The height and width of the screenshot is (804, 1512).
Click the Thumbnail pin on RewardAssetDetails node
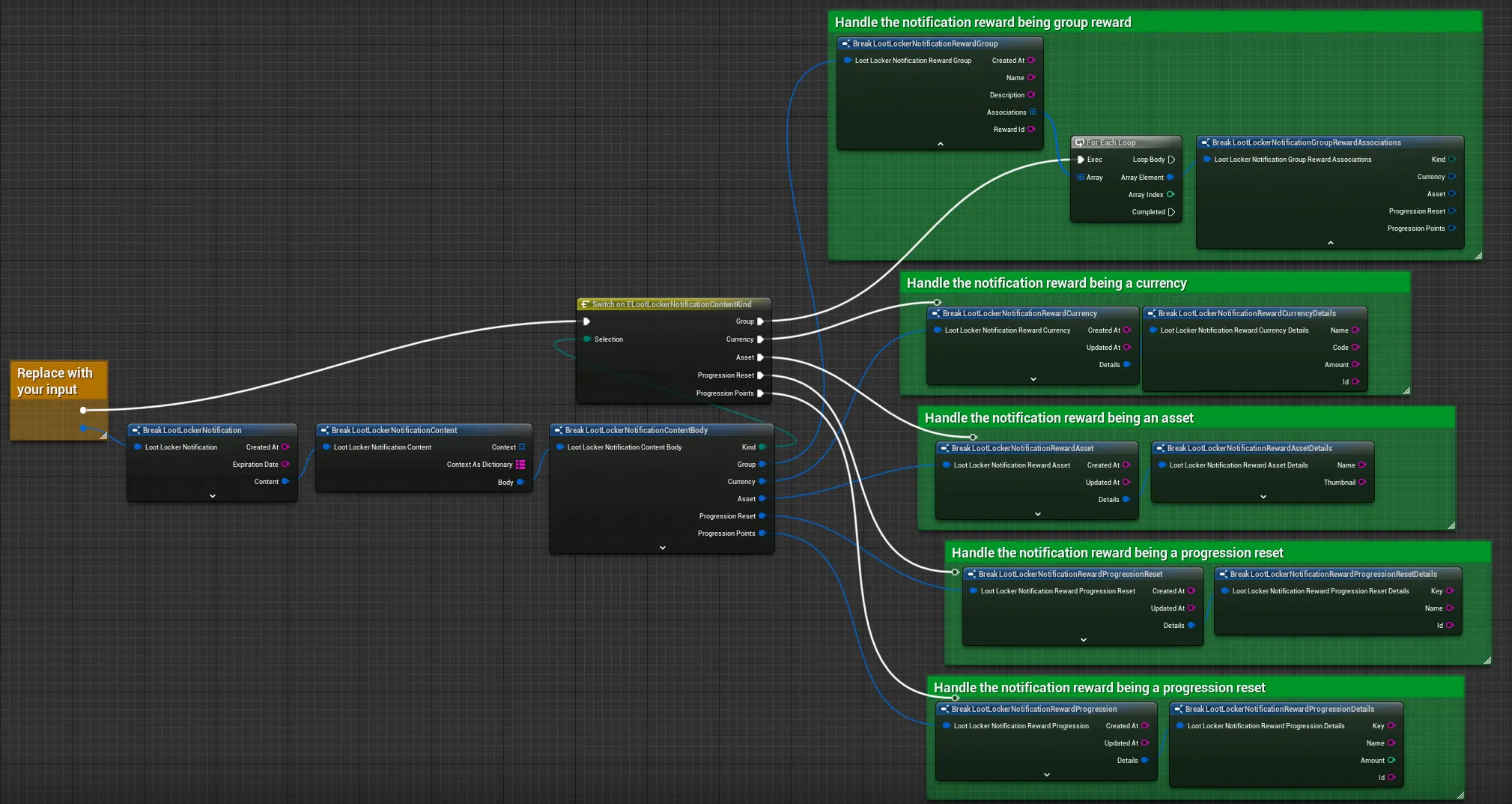(x=1362, y=483)
